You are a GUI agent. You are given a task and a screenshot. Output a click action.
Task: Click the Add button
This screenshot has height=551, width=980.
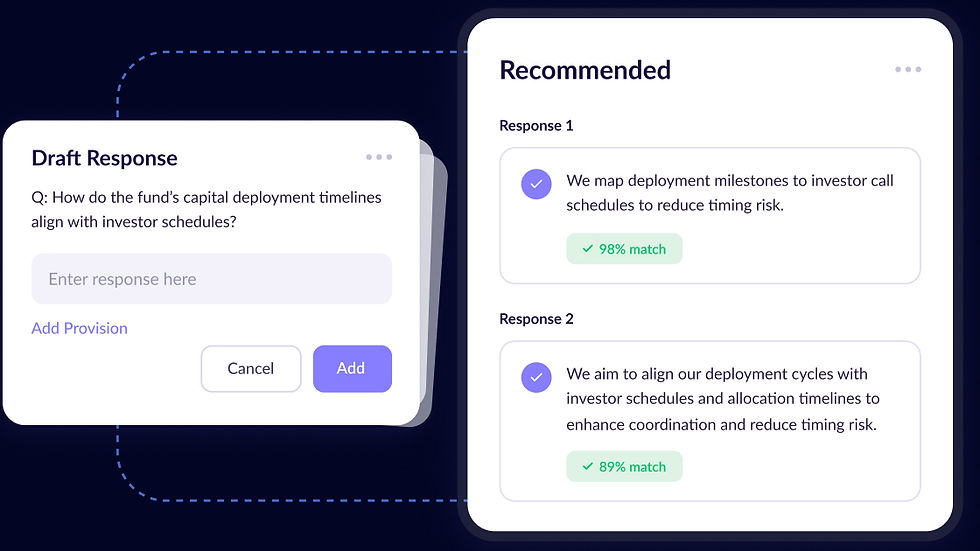(x=352, y=369)
